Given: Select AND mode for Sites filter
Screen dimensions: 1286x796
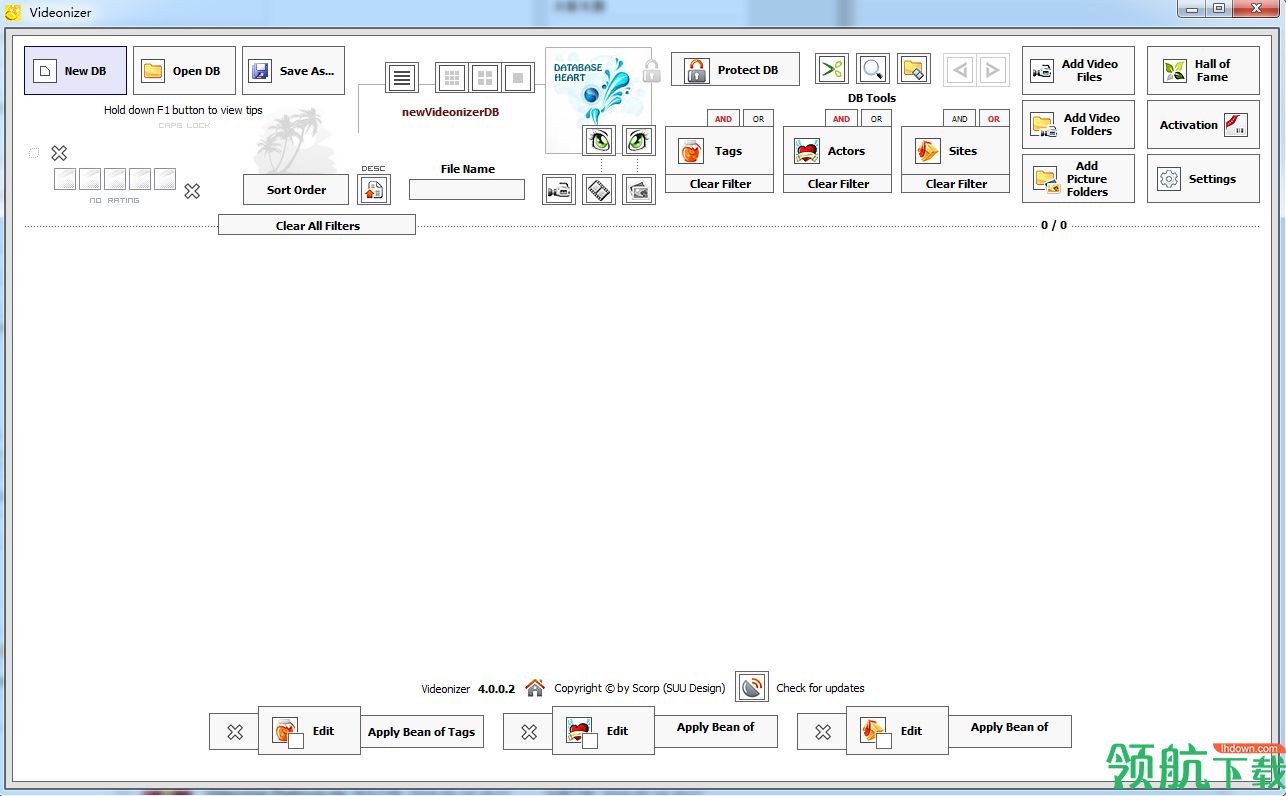Looking at the screenshot, I should [959, 118].
